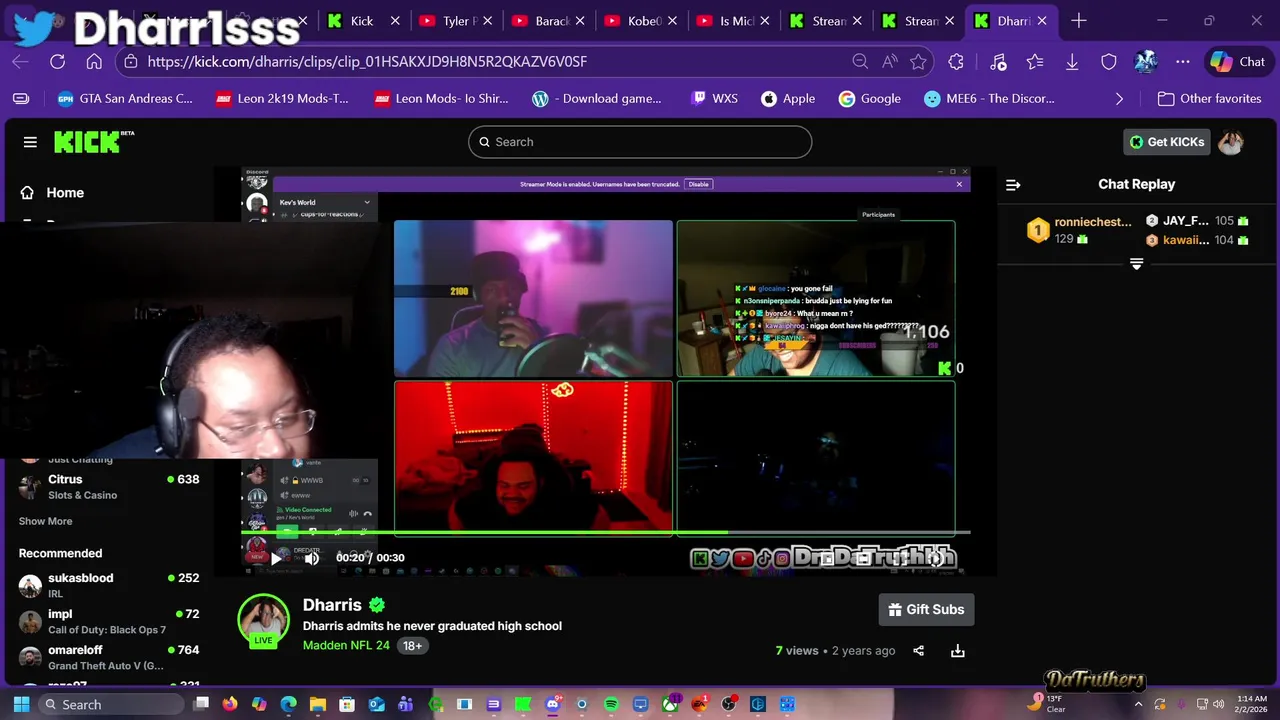Collapse the Chat Replay panel
The width and height of the screenshot is (1280, 720).
pyautogui.click(x=1013, y=185)
